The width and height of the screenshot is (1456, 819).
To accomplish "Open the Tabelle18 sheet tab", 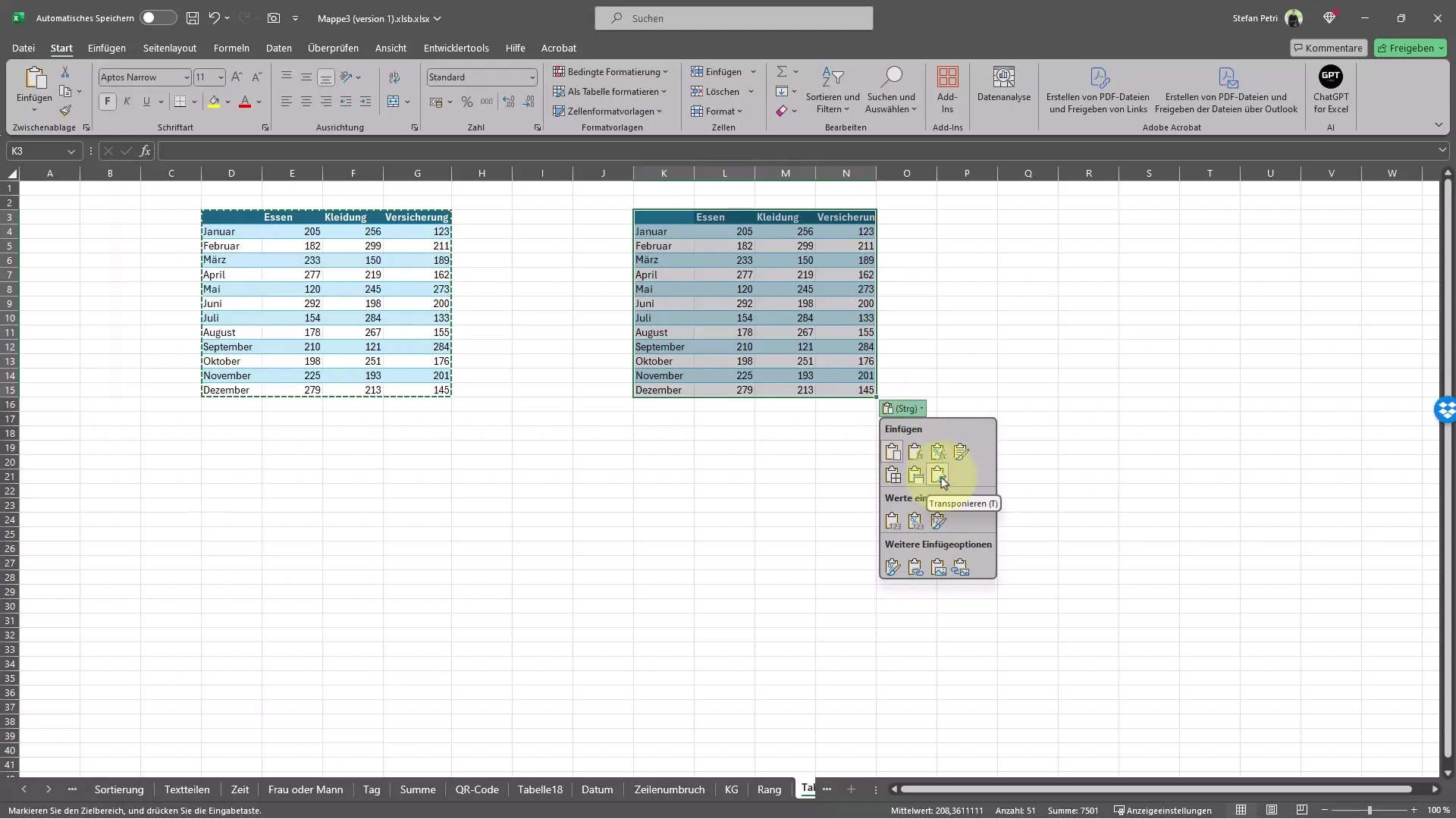I will pyautogui.click(x=540, y=789).
